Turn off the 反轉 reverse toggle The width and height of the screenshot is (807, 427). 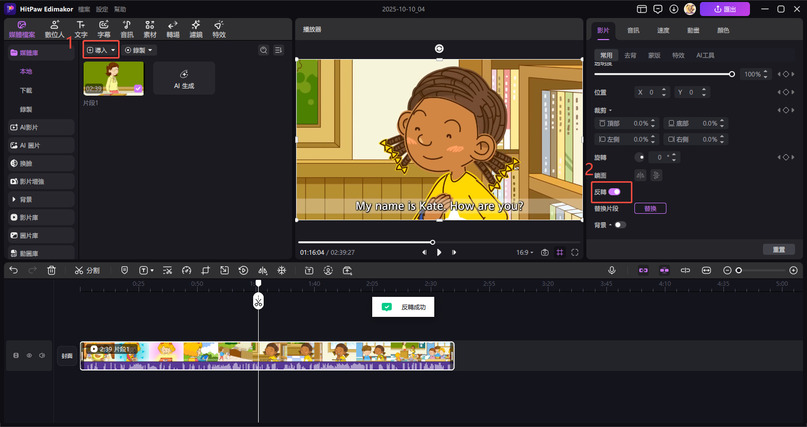point(614,191)
